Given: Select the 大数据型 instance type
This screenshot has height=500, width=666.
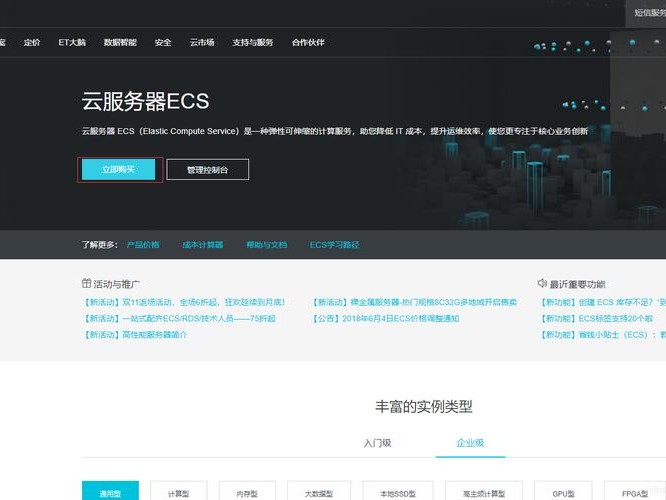Looking at the screenshot, I should coord(319,491).
